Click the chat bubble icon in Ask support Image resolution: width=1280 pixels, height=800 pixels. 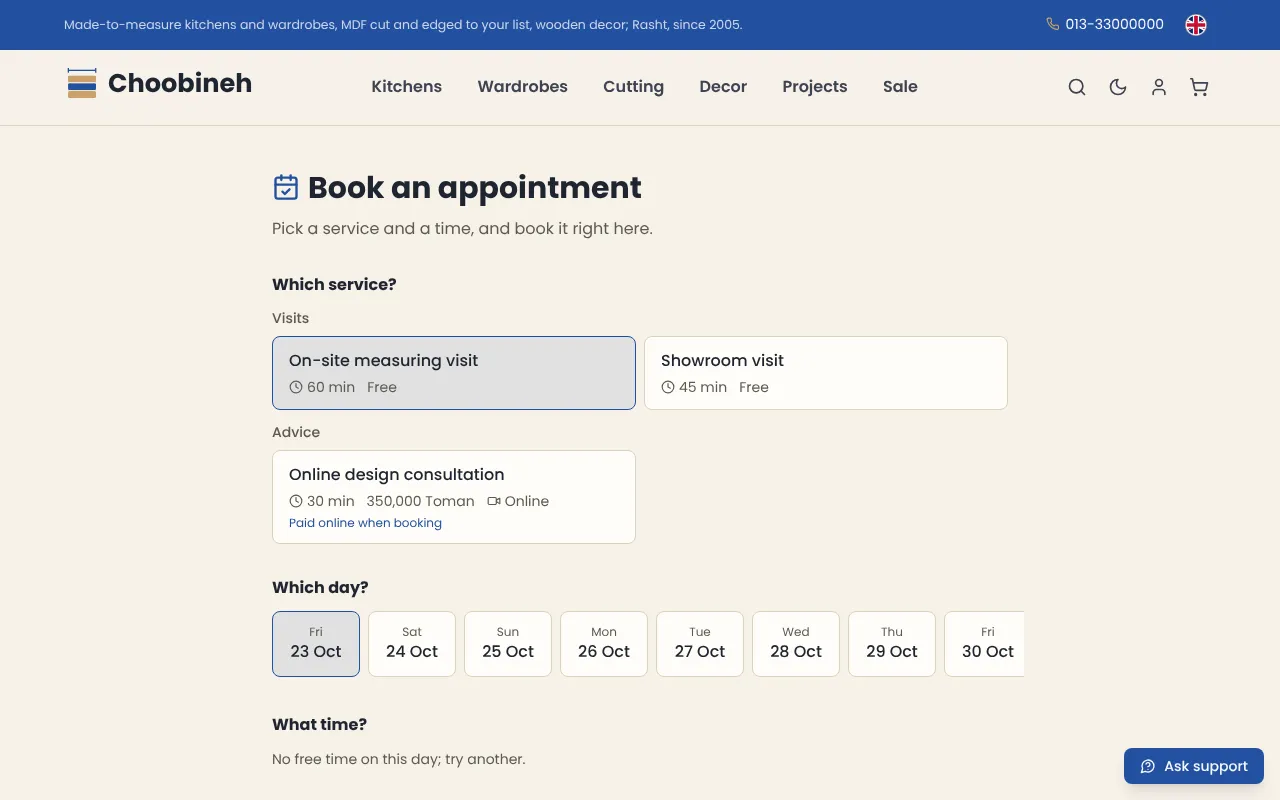point(1148,766)
